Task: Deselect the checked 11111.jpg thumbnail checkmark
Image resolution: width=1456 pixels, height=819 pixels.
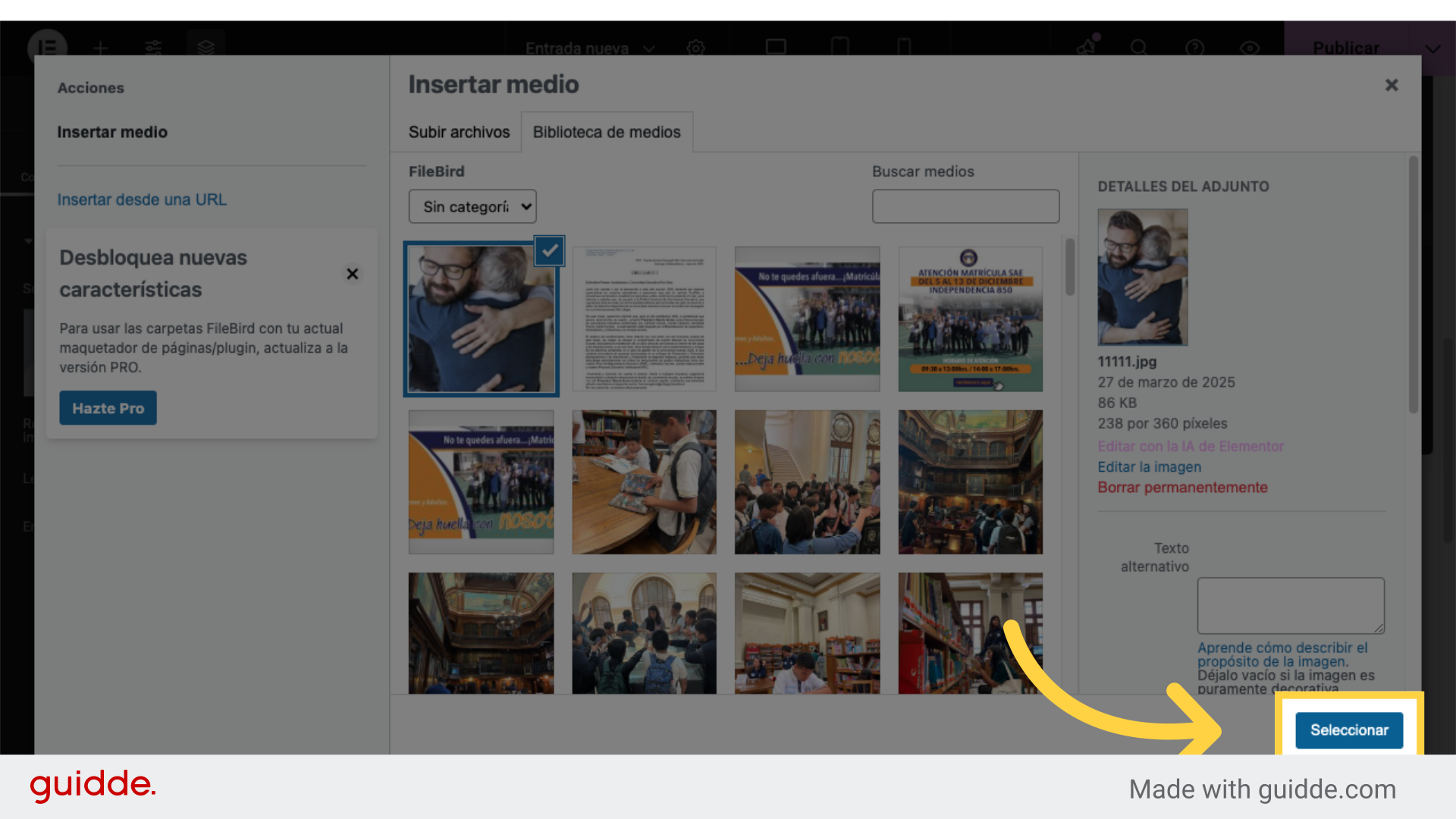Action: (550, 250)
